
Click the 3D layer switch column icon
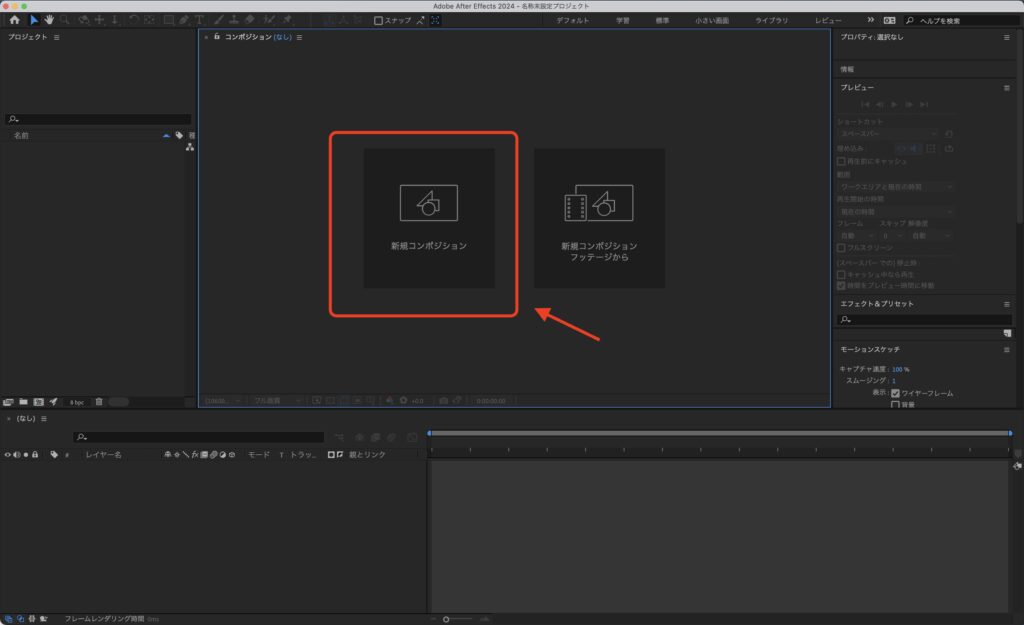click(x=232, y=455)
